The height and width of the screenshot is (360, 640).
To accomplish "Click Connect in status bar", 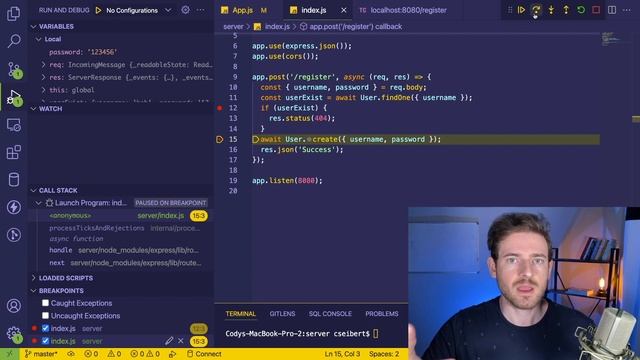I will tap(204, 354).
